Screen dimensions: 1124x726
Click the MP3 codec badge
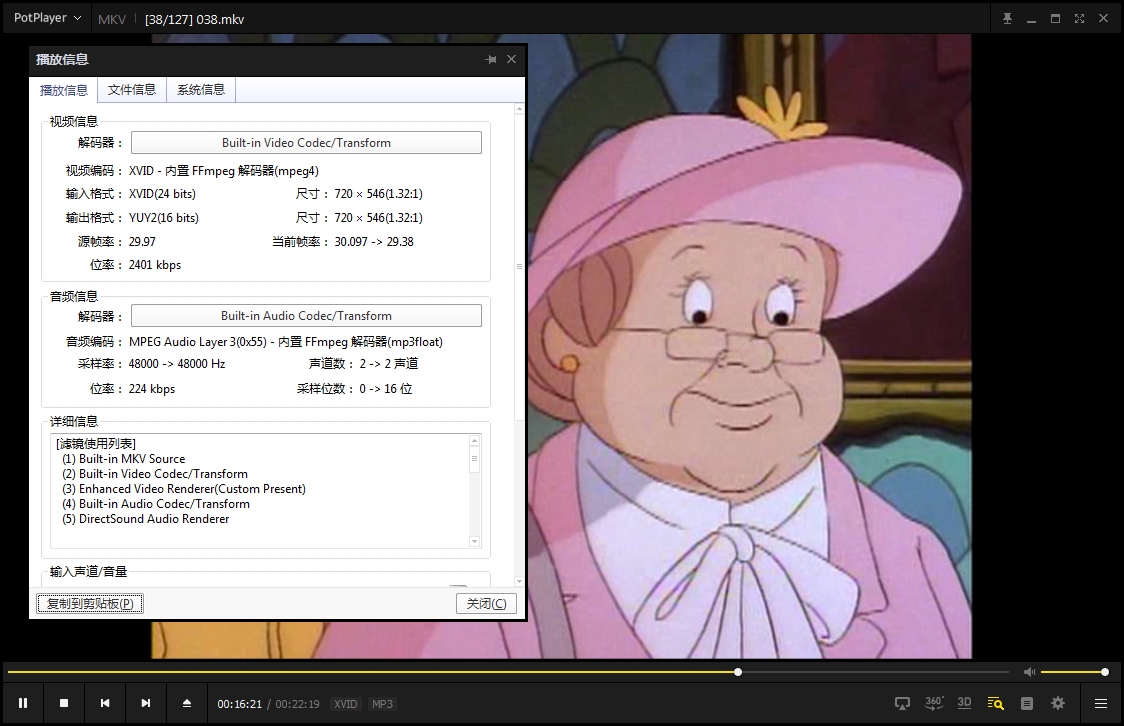click(382, 704)
